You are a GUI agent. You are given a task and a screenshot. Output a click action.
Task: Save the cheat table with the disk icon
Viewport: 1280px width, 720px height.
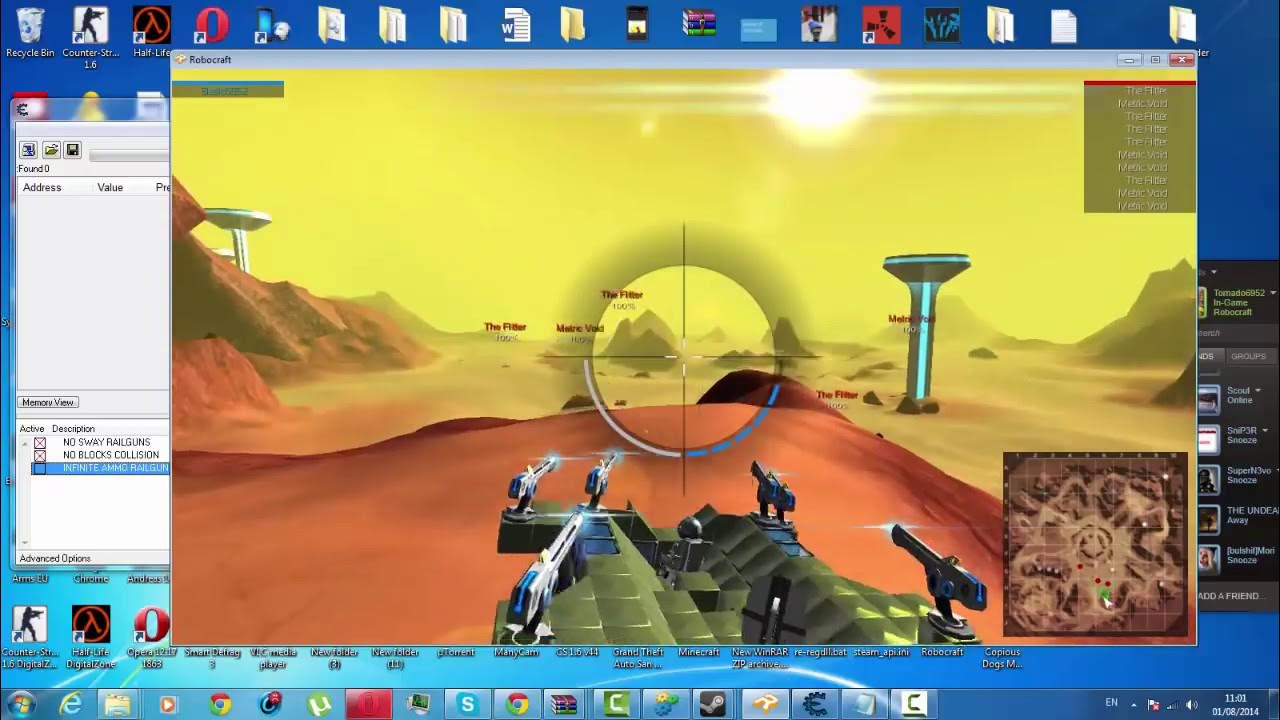pyautogui.click(x=72, y=150)
